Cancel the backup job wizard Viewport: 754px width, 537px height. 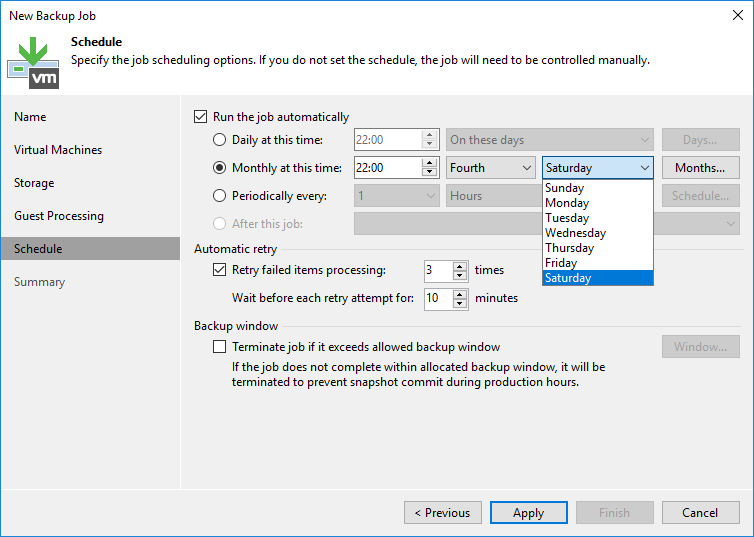click(700, 513)
